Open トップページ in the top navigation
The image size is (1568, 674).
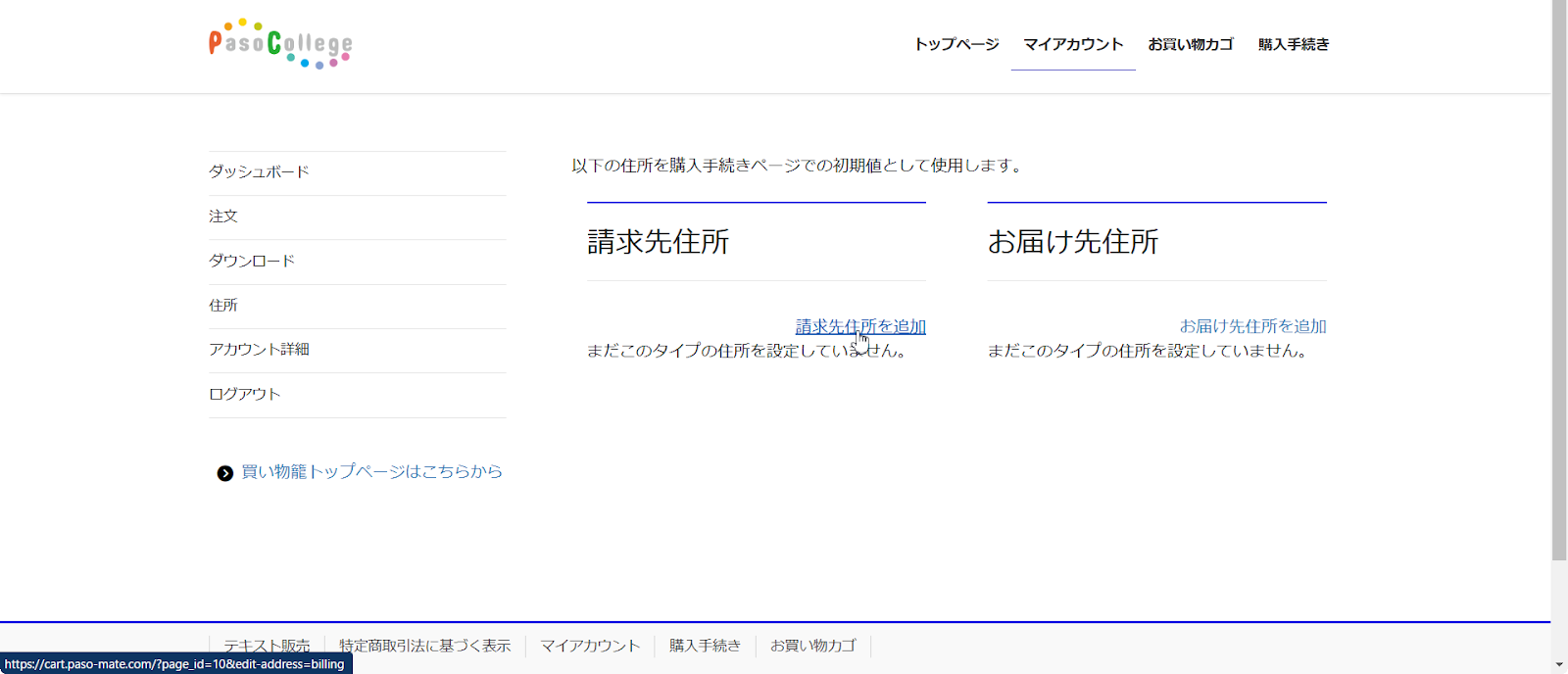[956, 44]
